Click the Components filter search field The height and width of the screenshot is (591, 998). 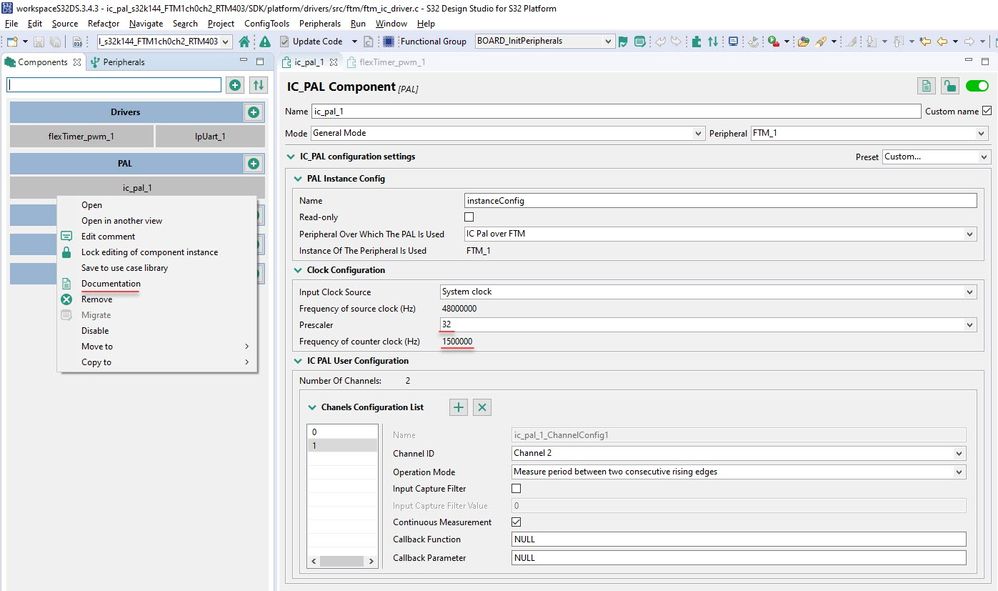tap(114, 85)
